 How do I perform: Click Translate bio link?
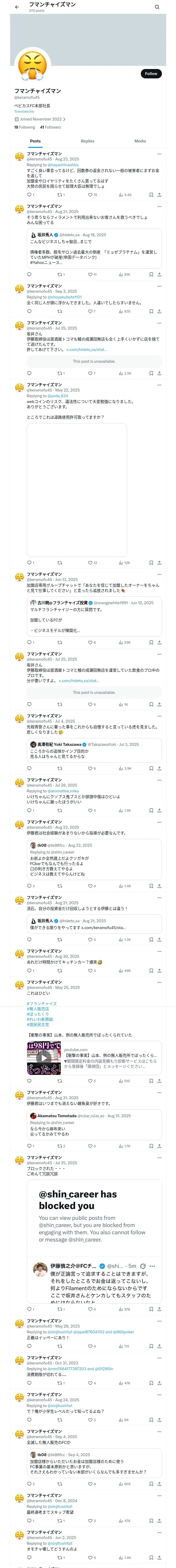pyautogui.click(x=24, y=111)
